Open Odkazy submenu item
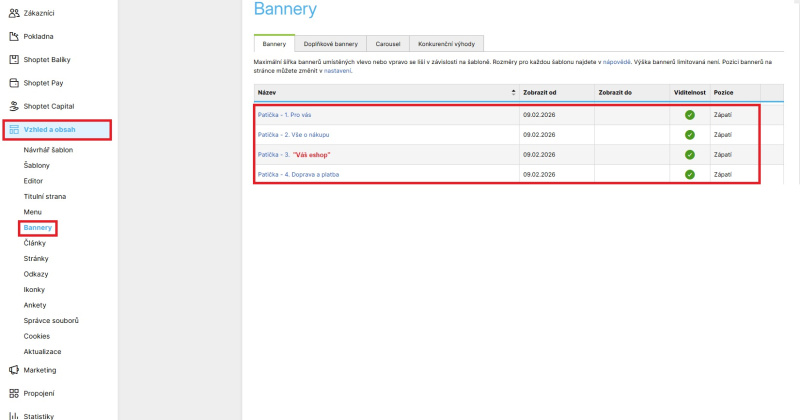800x420 pixels. click(x=36, y=274)
